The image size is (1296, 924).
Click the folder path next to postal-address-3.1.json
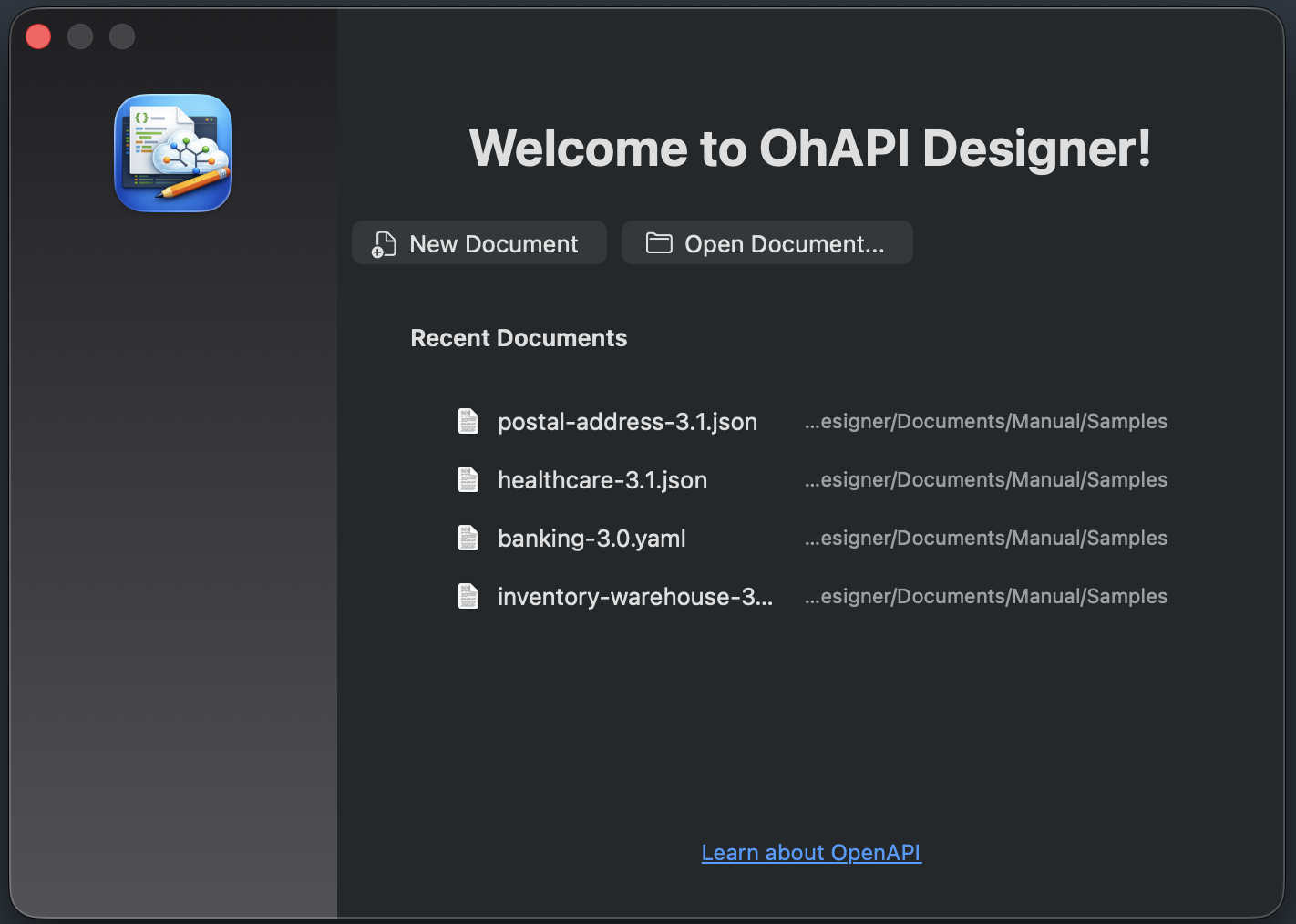coord(985,422)
